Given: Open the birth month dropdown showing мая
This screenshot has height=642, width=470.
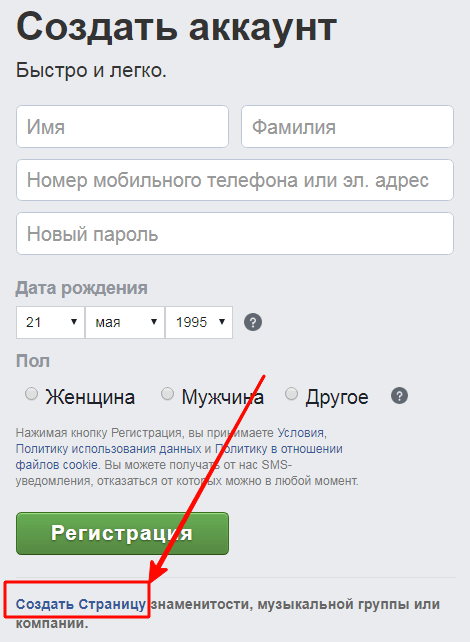Looking at the screenshot, I should (x=125, y=322).
